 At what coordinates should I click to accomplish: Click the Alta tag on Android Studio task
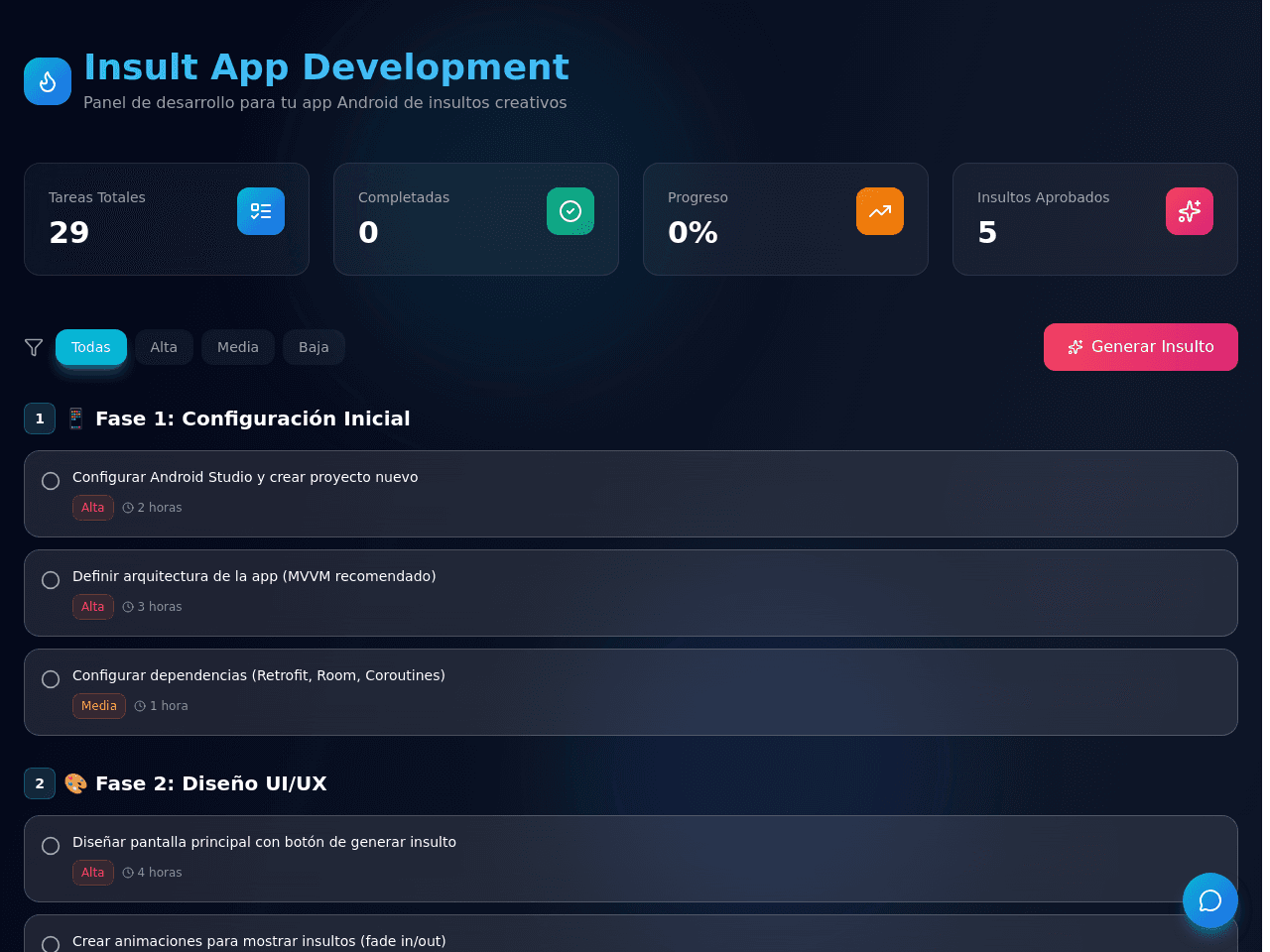93,508
